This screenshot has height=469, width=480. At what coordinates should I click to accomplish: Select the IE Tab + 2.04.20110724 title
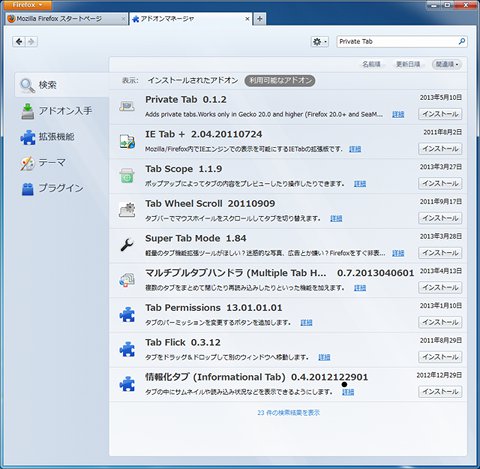[203, 134]
